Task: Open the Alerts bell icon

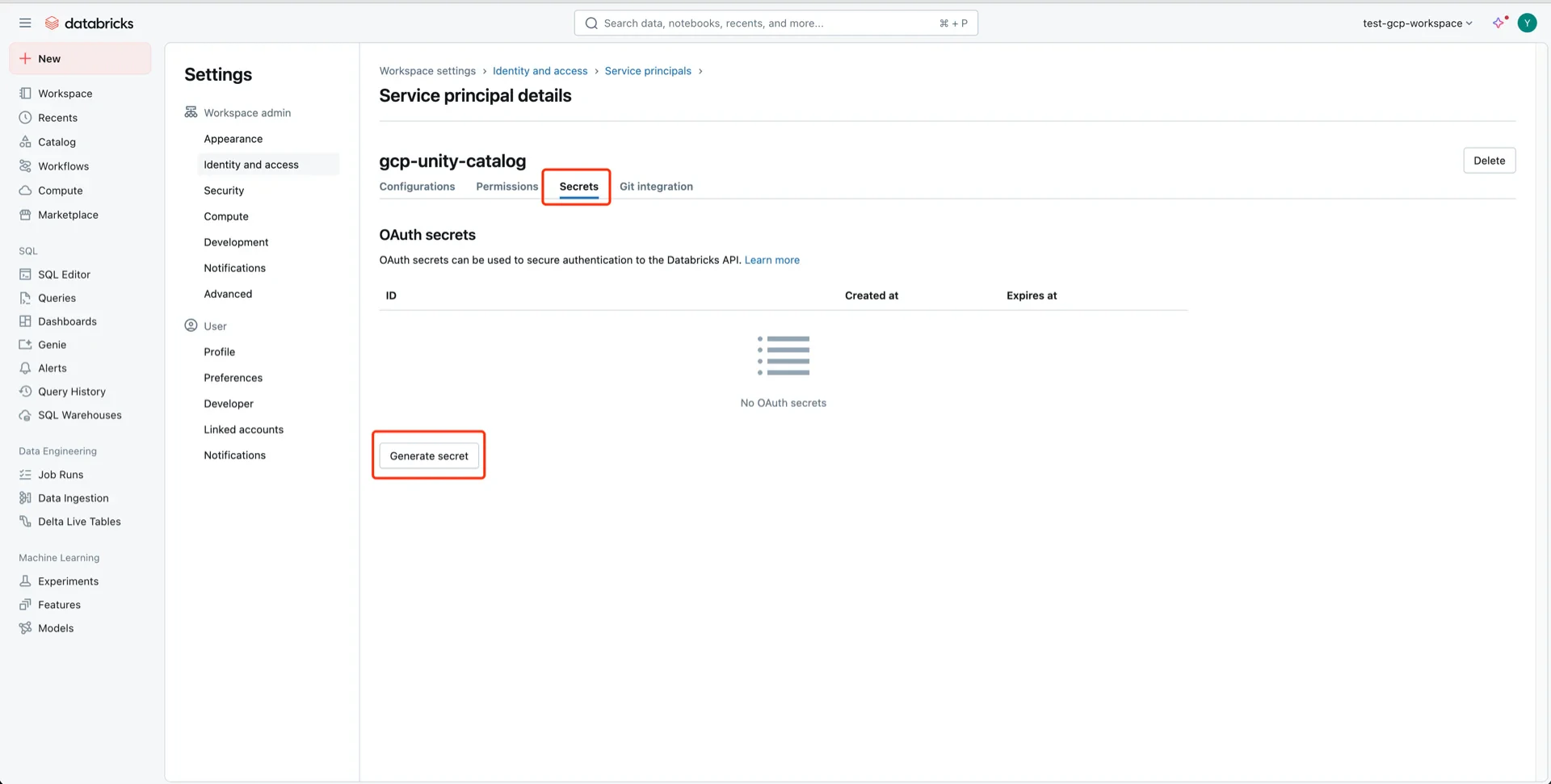Action: pos(25,368)
